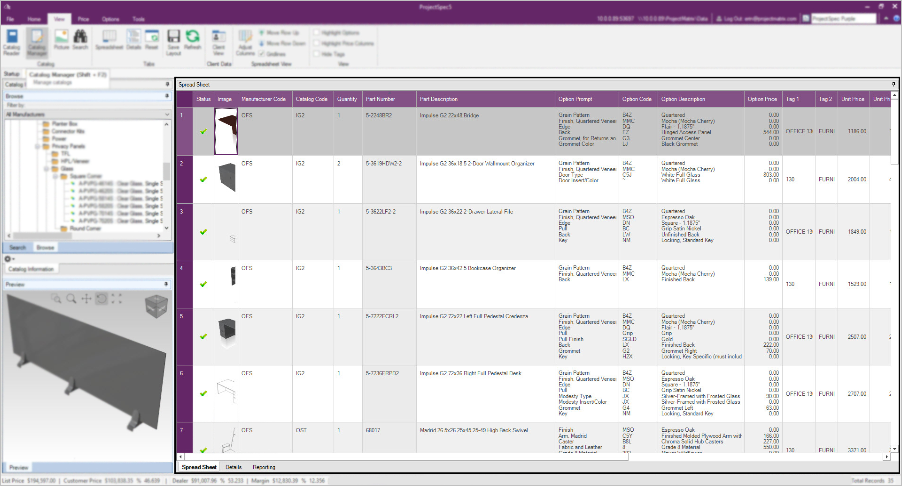Click the Manufacturer Code column header
This screenshot has width=902, height=486.
(x=263, y=99)
